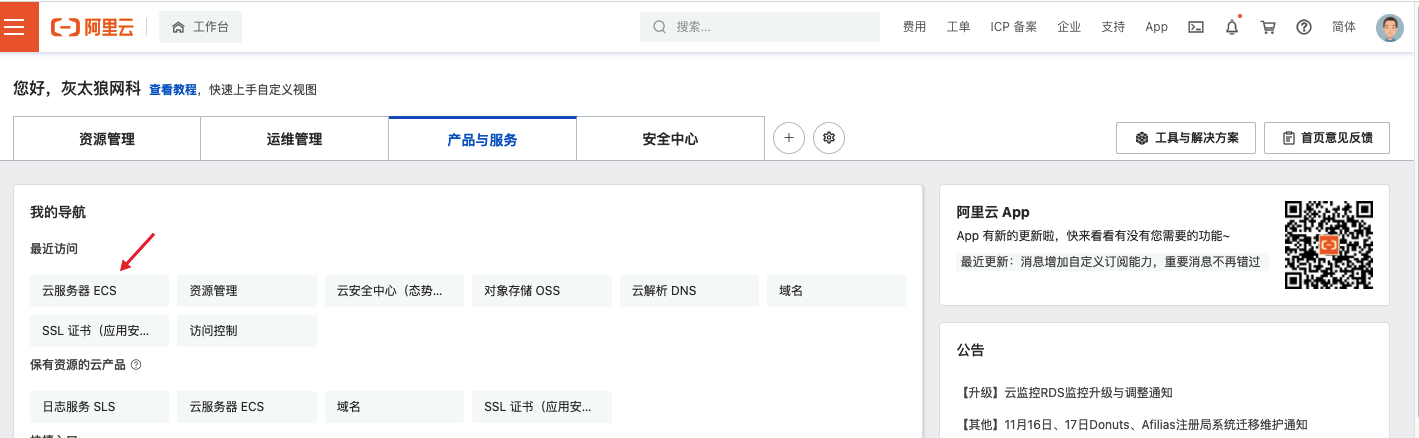Switch to the 安全中心 tab
1419x438 pixels.
(x=670, y=139)
